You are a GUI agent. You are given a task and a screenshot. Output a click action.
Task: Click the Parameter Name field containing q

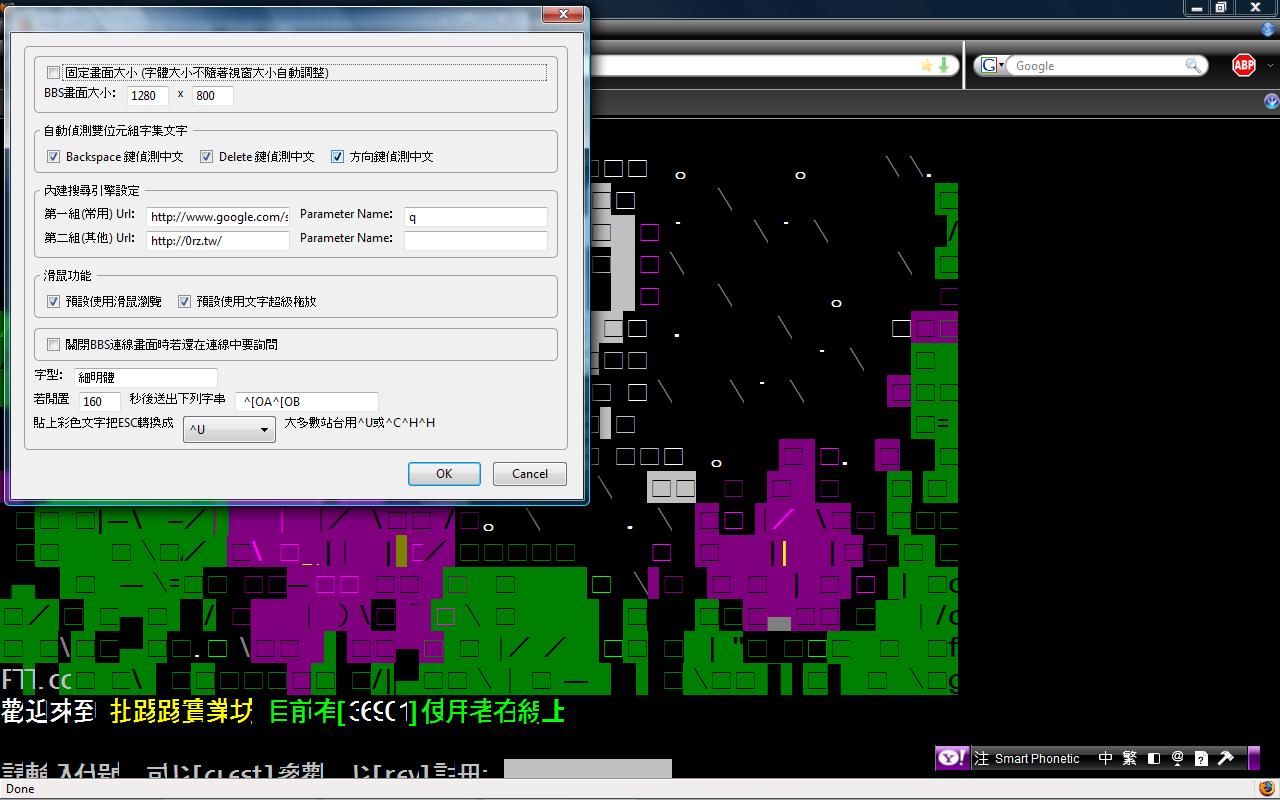click(x=476, y=217)
